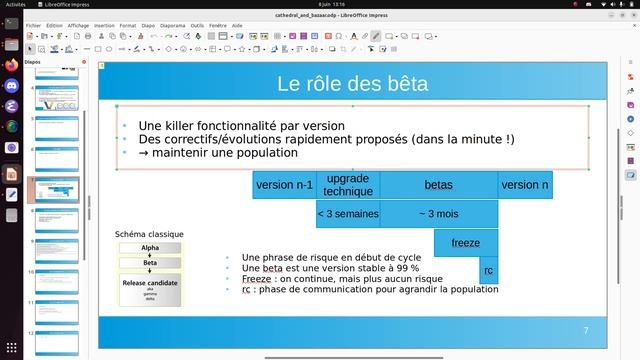Click the Open file icon
640x360 pixels.
point(44,36)
